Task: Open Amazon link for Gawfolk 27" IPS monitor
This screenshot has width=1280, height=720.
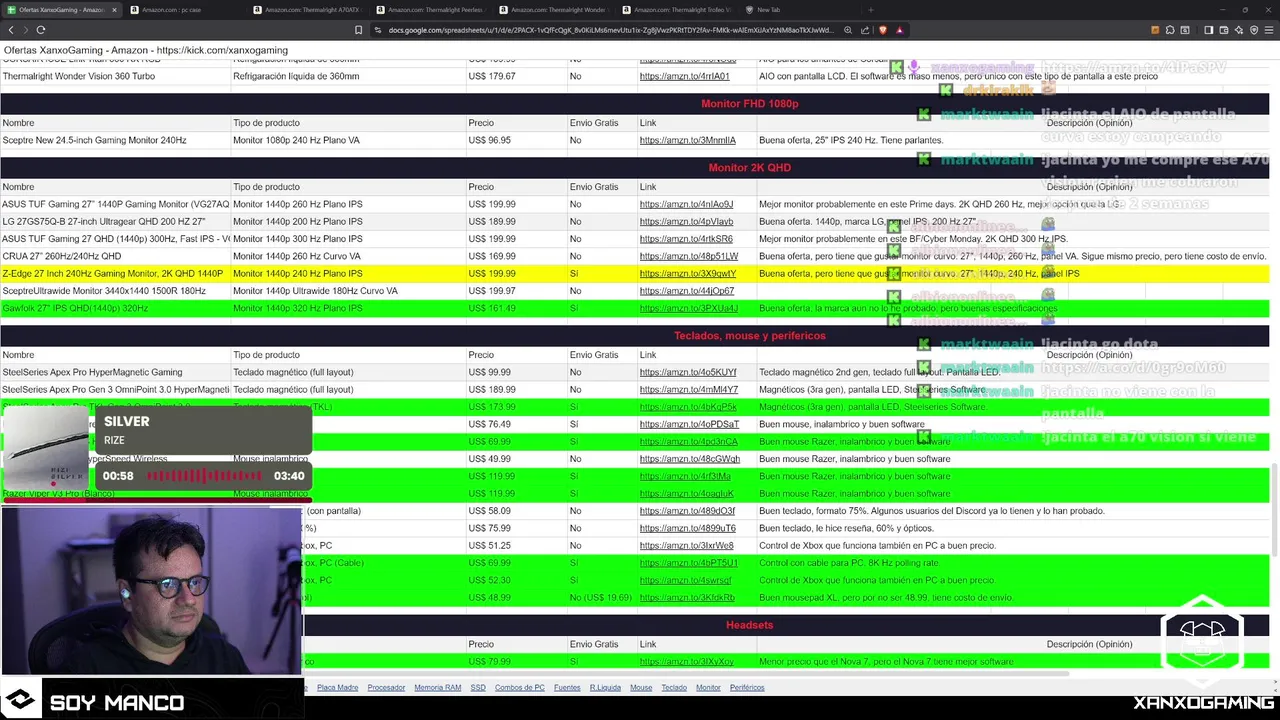Action: [x=689, y=308]
